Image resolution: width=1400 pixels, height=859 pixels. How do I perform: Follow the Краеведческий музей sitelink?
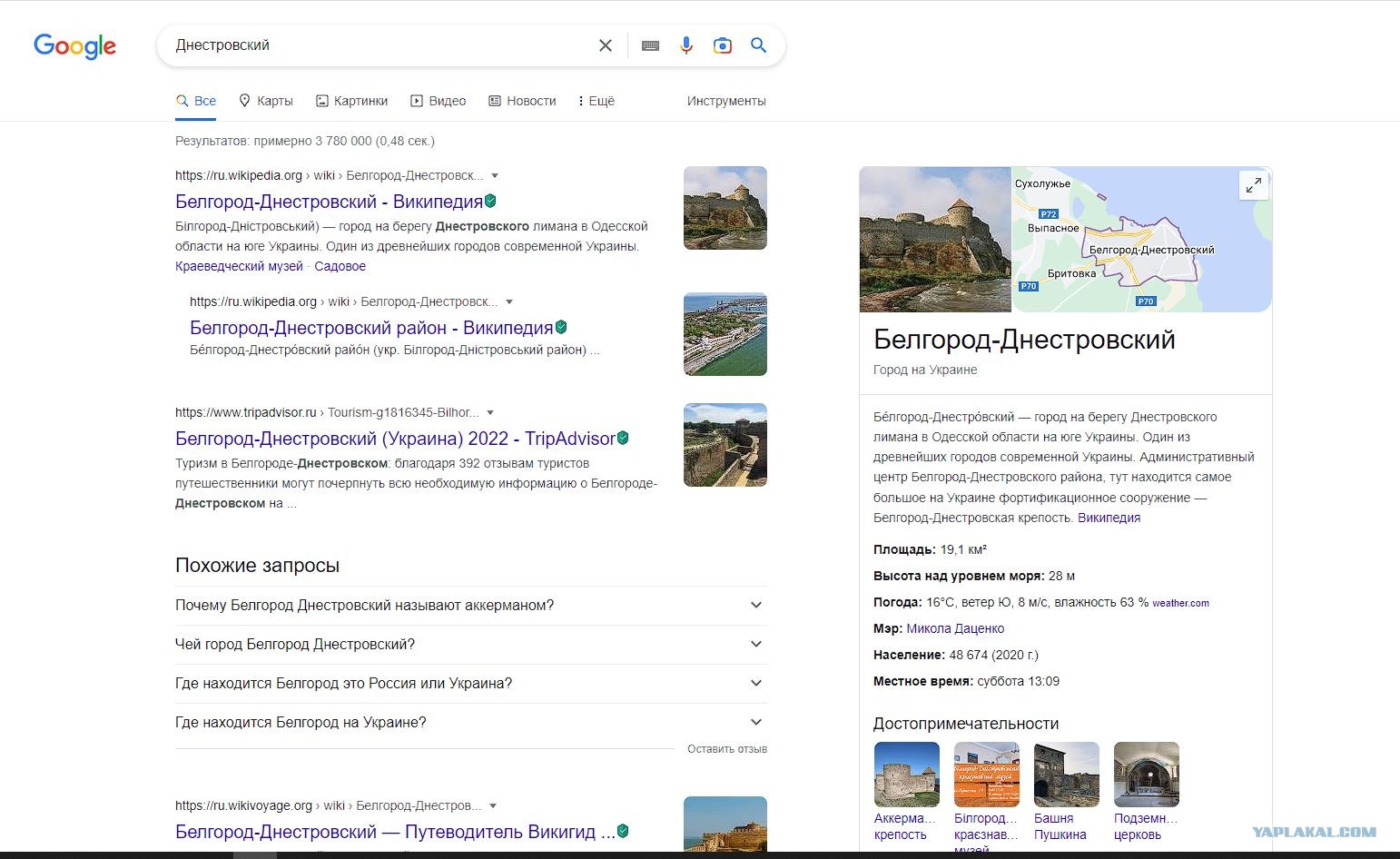point(239,266)
